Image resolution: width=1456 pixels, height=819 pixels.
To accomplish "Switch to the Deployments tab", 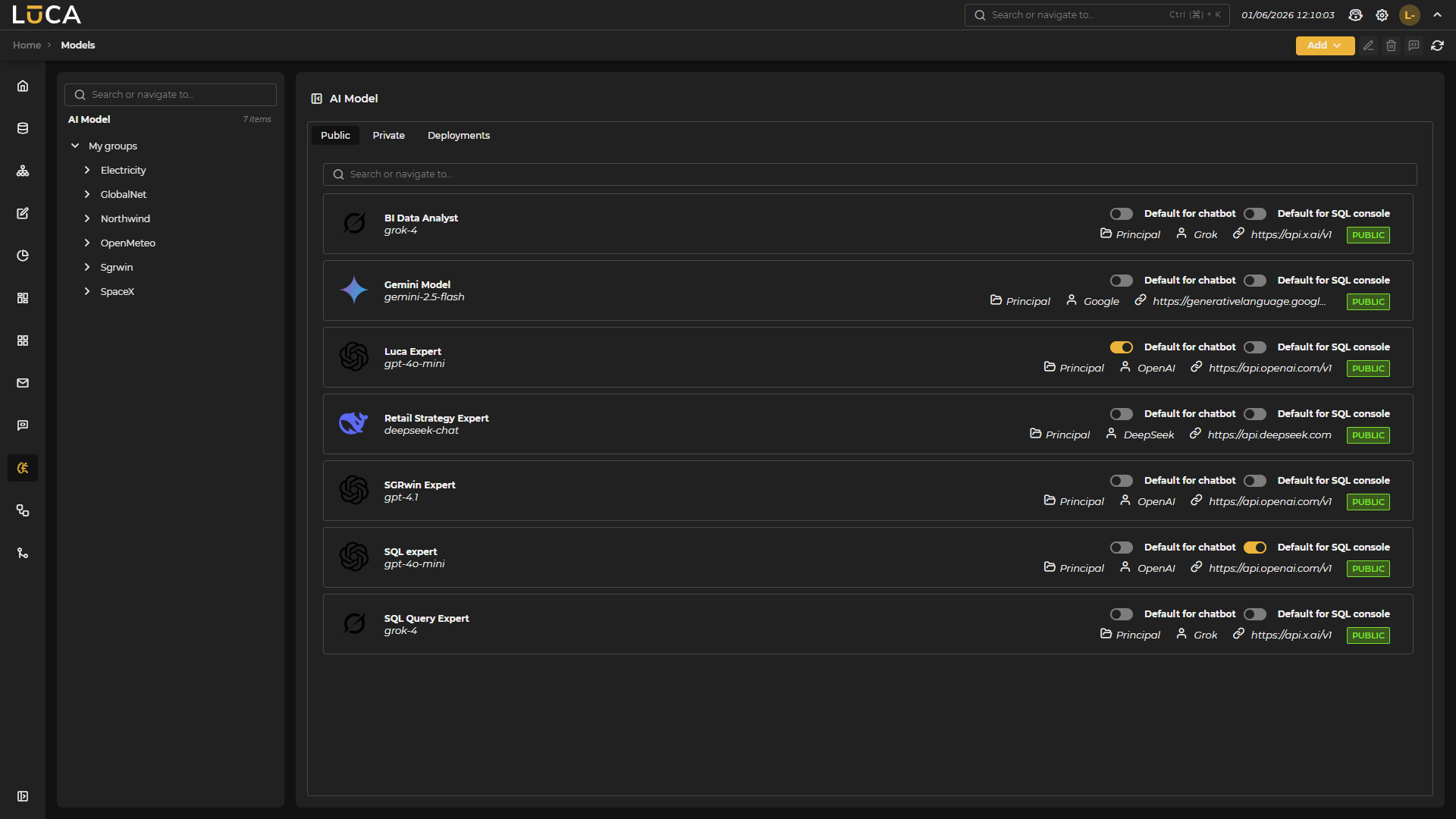I will click(x=458, y=136).
